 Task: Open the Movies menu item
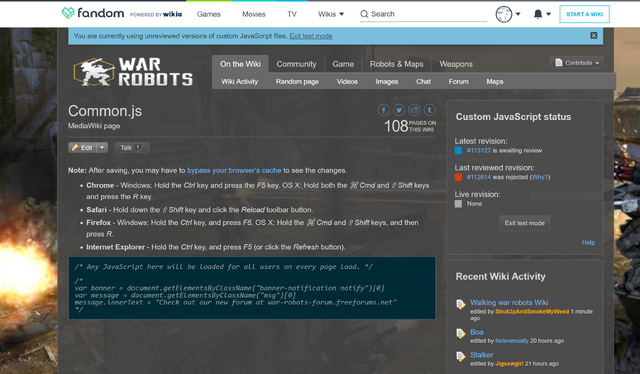click(x=254, y=14)
